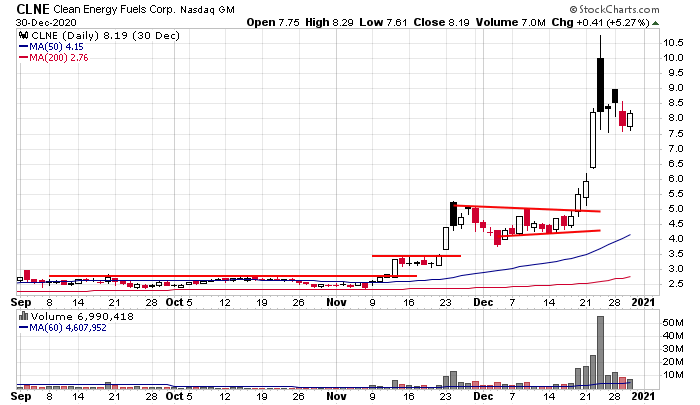The width and height of the screenshot is (700, 405).
Task: Click the 7.5 price axis label
Action: pos(675,134)
